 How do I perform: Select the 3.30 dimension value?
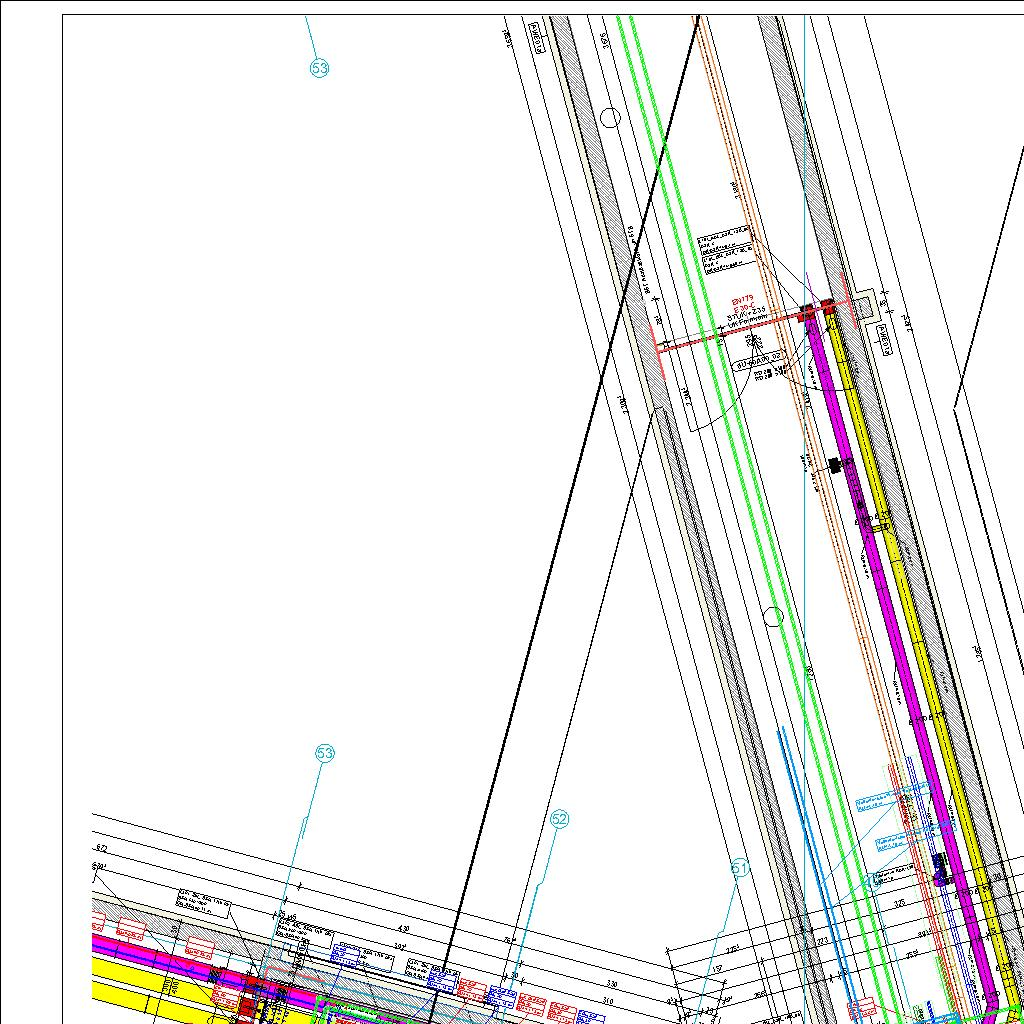click(612, 985)
